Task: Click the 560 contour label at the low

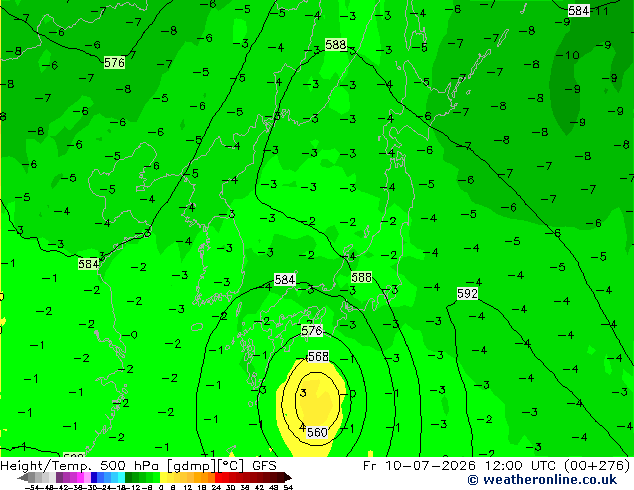Action: tap(317, 433)
